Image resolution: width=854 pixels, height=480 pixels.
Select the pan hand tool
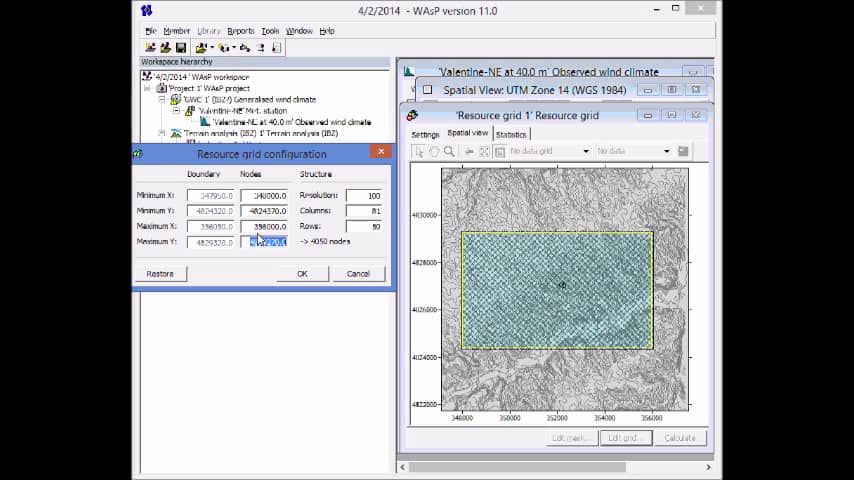(434, 151)
